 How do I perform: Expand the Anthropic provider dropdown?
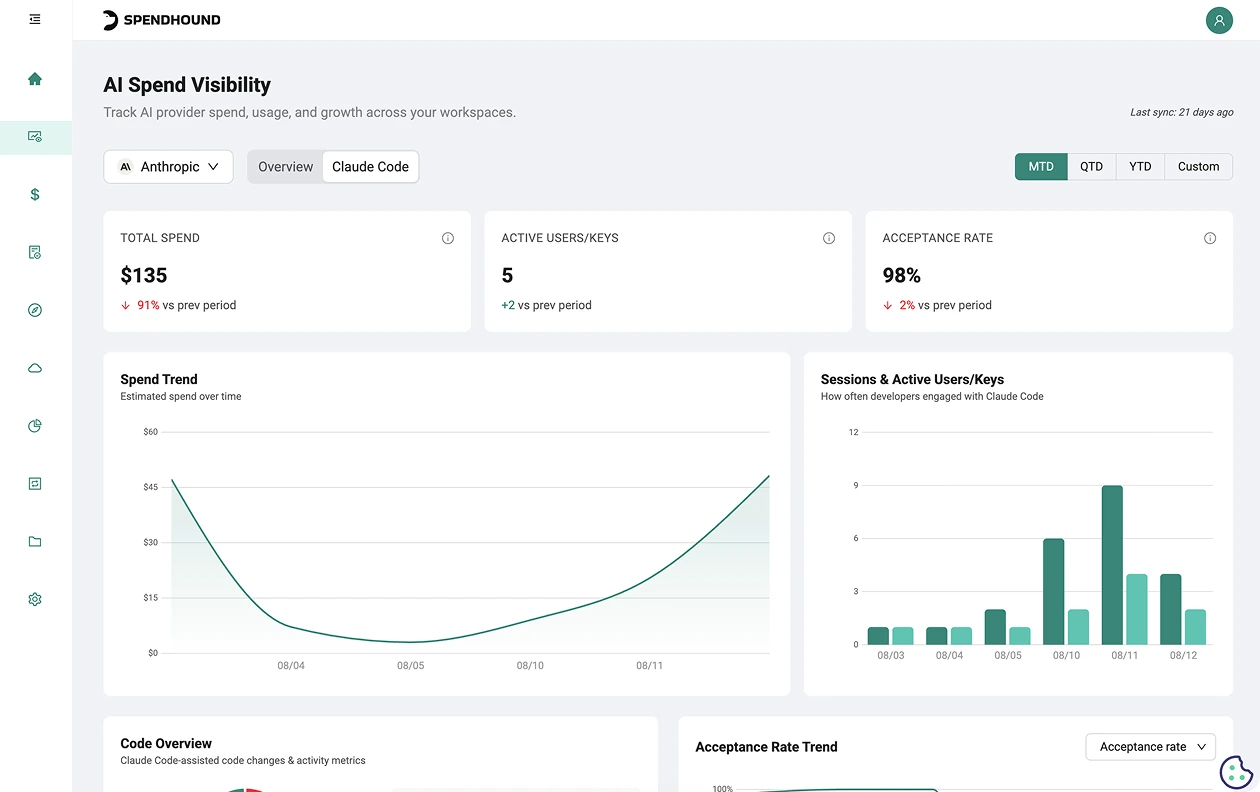click(168, 167)
